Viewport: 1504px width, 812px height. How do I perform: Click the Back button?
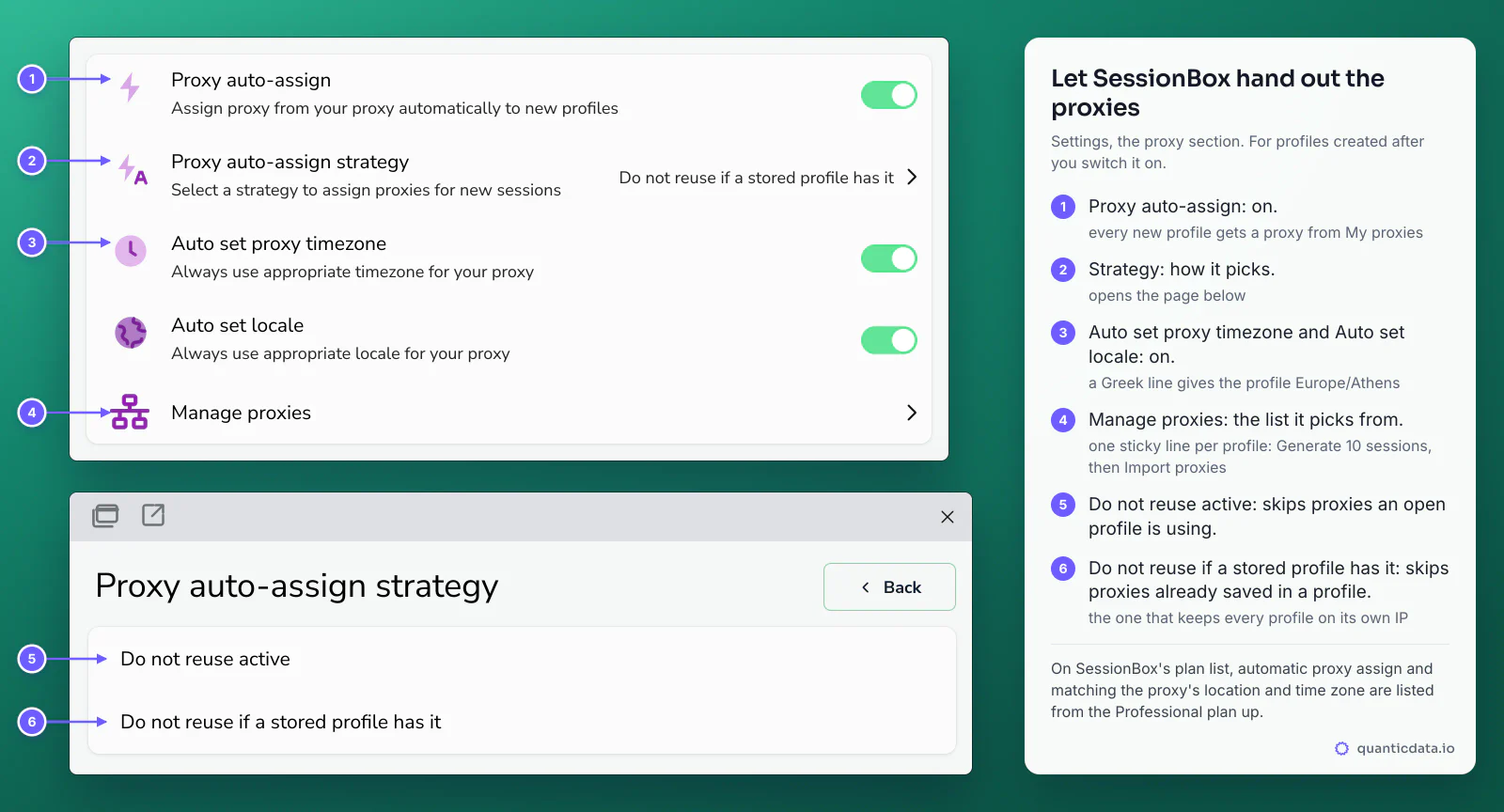(x=889, y=587)
